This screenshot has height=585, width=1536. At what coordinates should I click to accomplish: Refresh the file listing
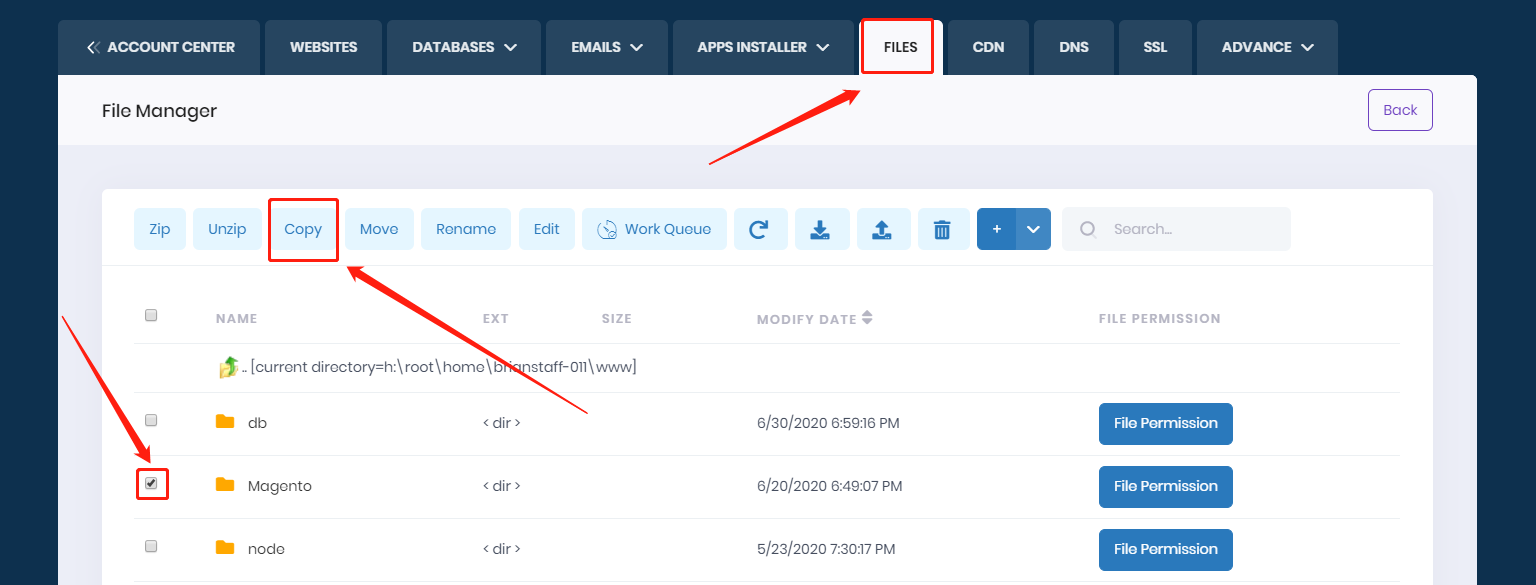click(x=761, y=229)
